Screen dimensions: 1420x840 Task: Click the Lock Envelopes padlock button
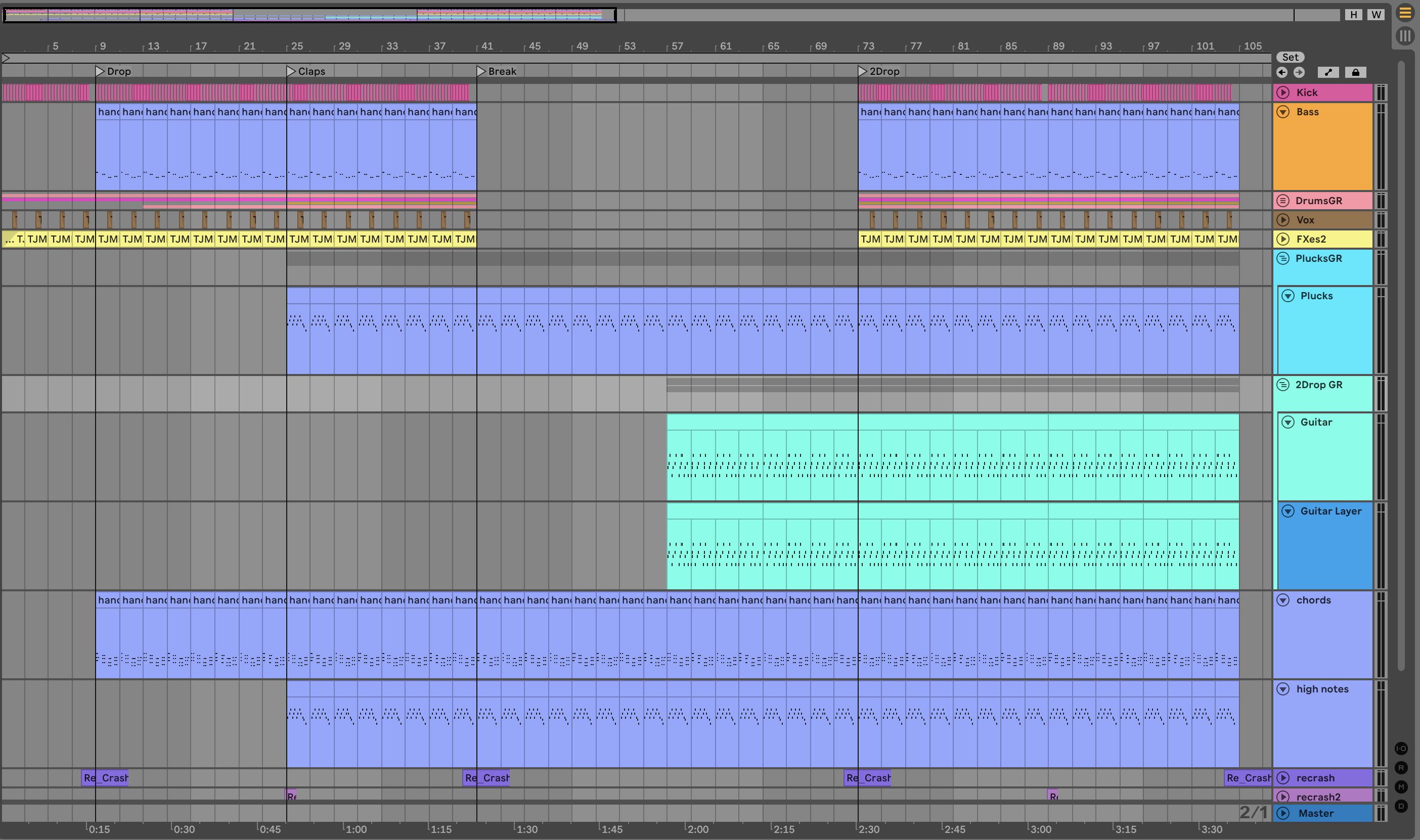[x=1355, y=72]
